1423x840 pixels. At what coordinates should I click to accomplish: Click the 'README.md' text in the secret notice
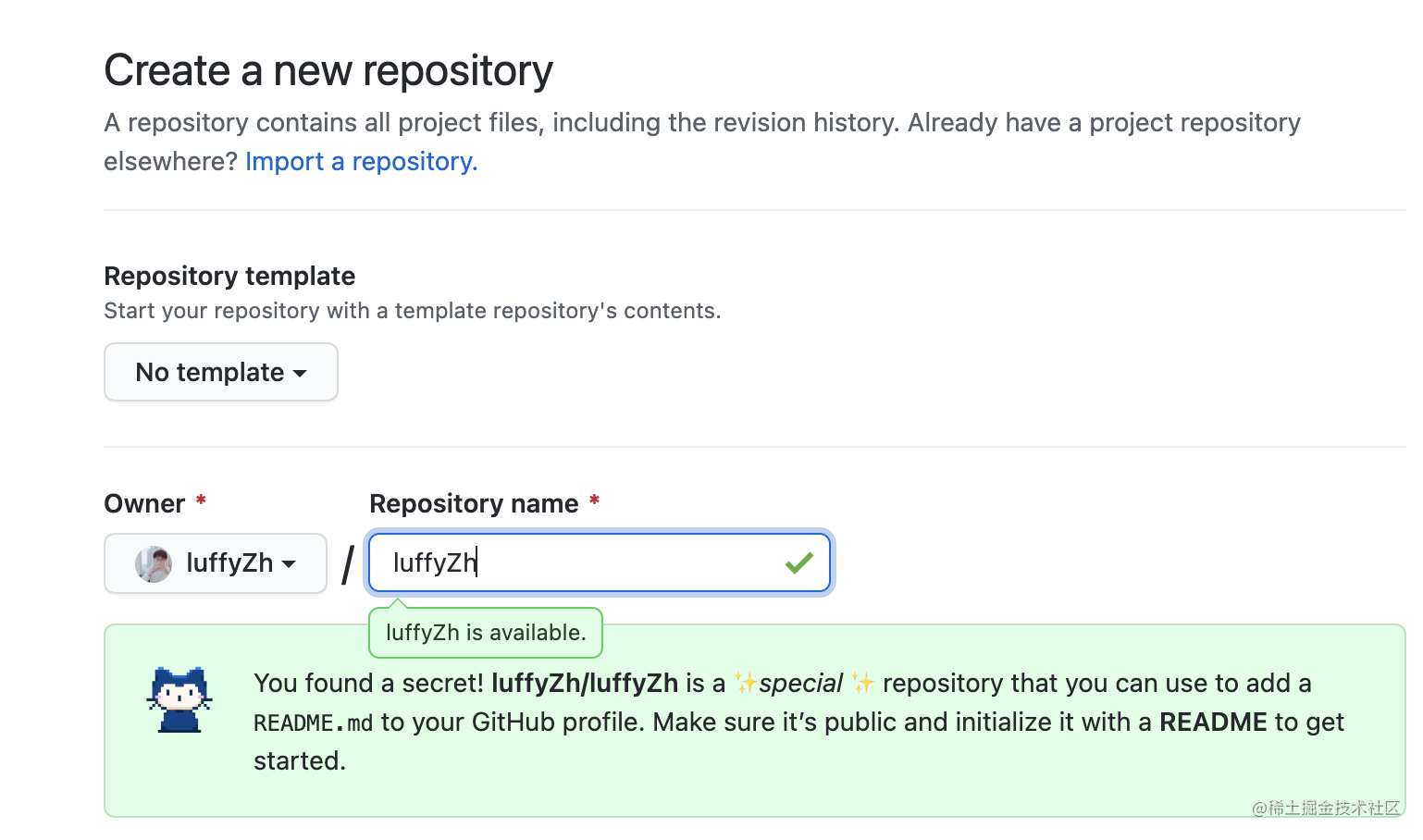click(x=313, y=723)
